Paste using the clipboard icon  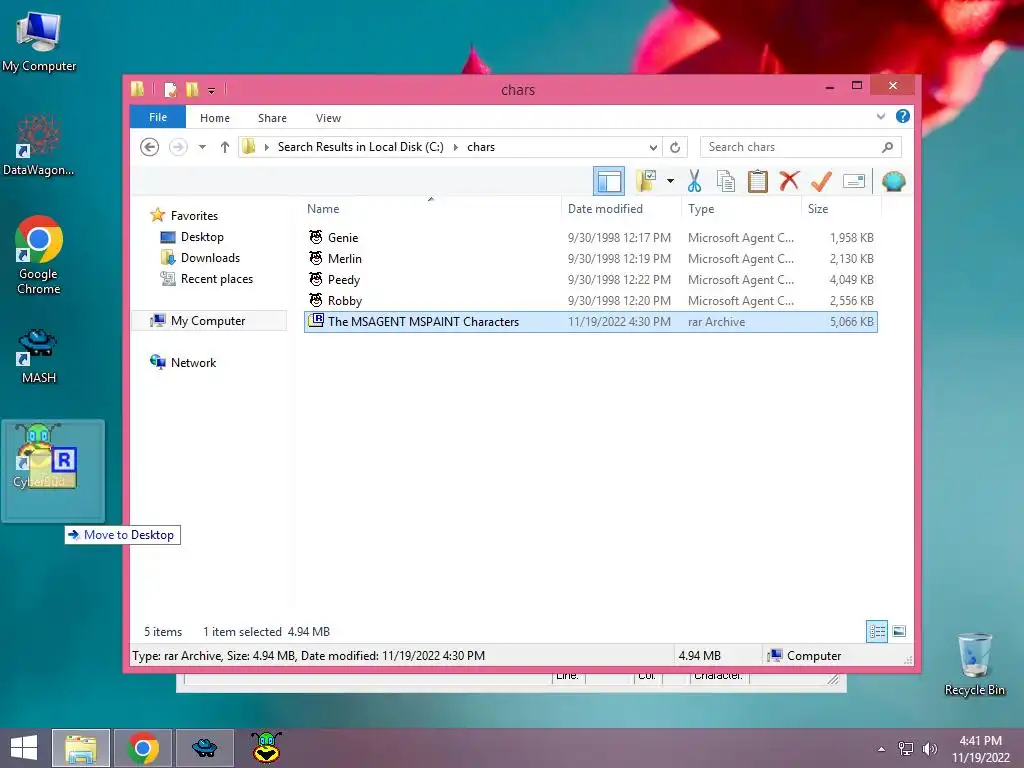click(x=758, y=181)
